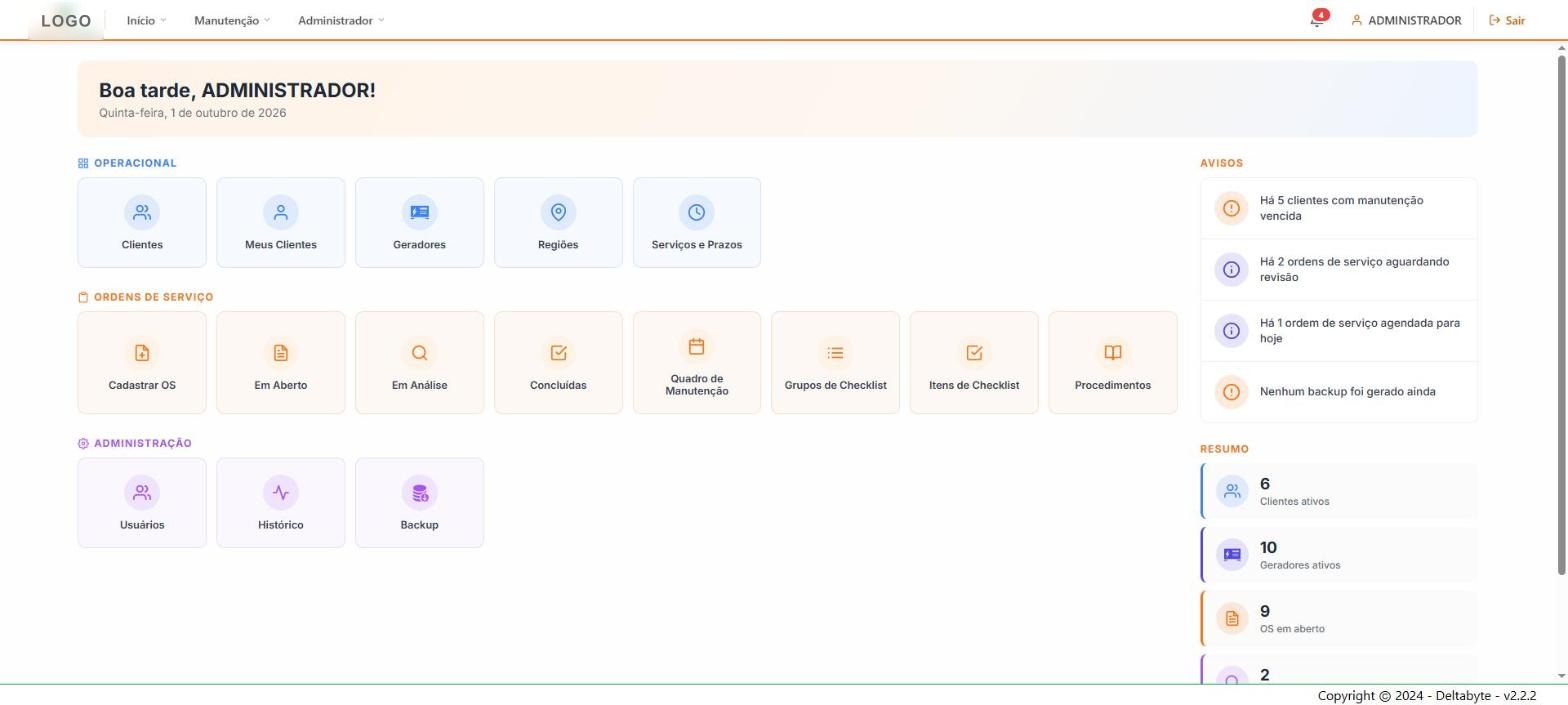
Task: Click the Cadastrar OS file-plus icon
Action: 142,353
